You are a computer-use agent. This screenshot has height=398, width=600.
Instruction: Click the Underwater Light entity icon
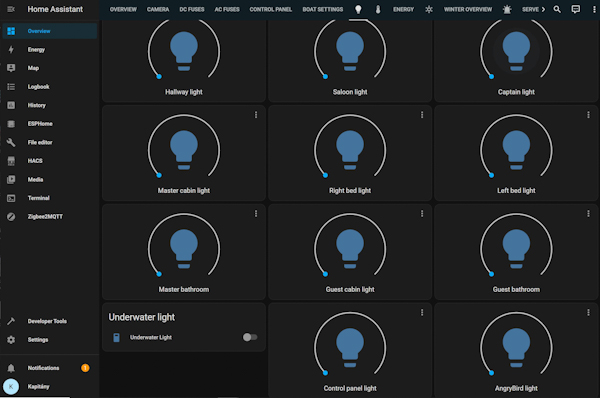point(116,338)
